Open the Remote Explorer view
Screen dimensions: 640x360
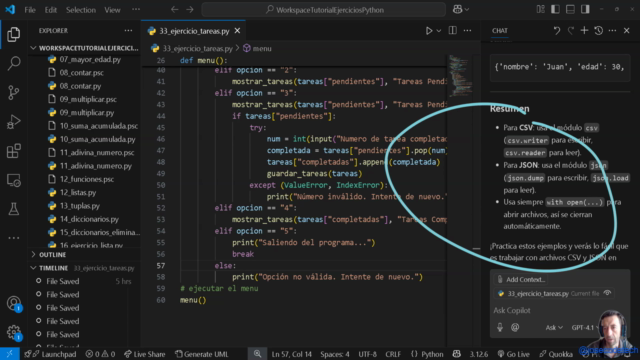click(x=13, y=180)
